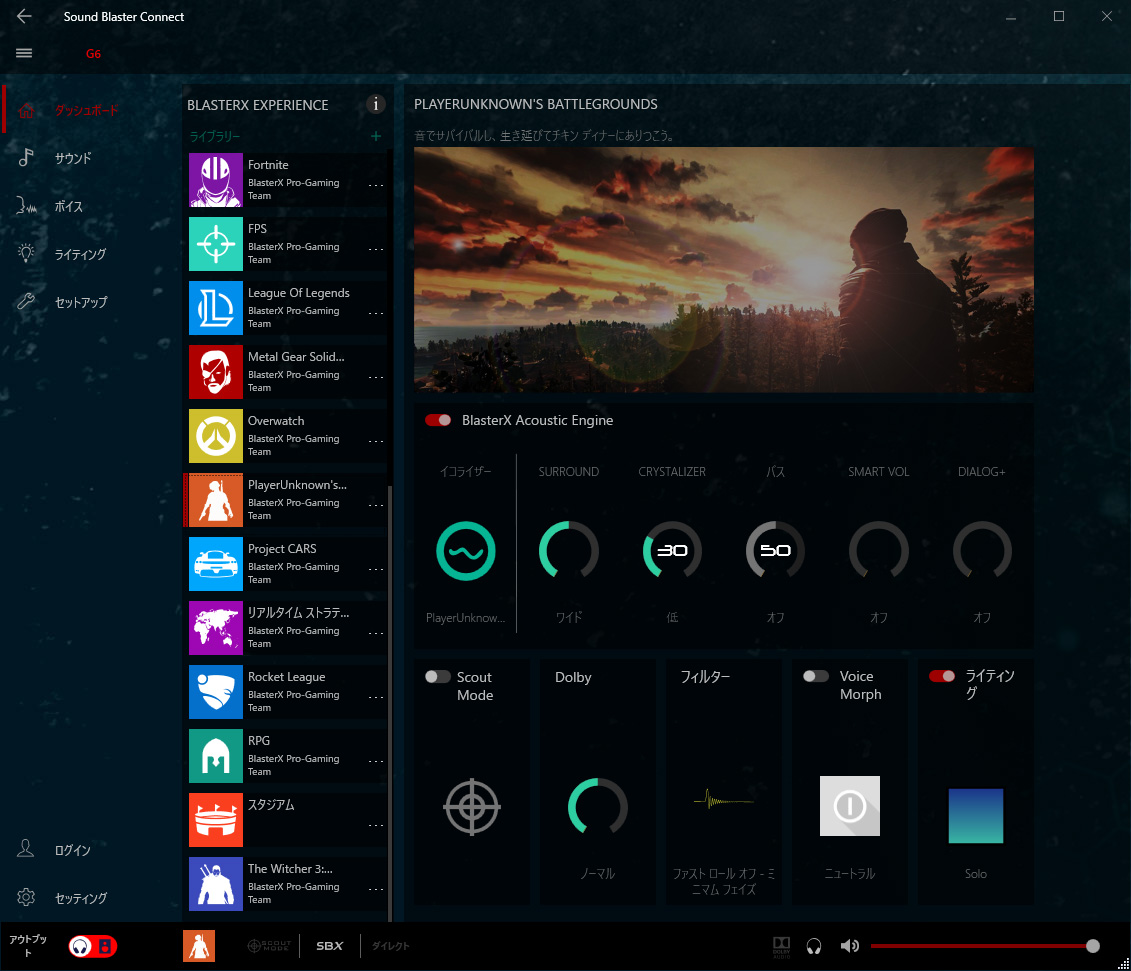Add a new profile with plus icon
1131x971 pixels.
point(376,136)
